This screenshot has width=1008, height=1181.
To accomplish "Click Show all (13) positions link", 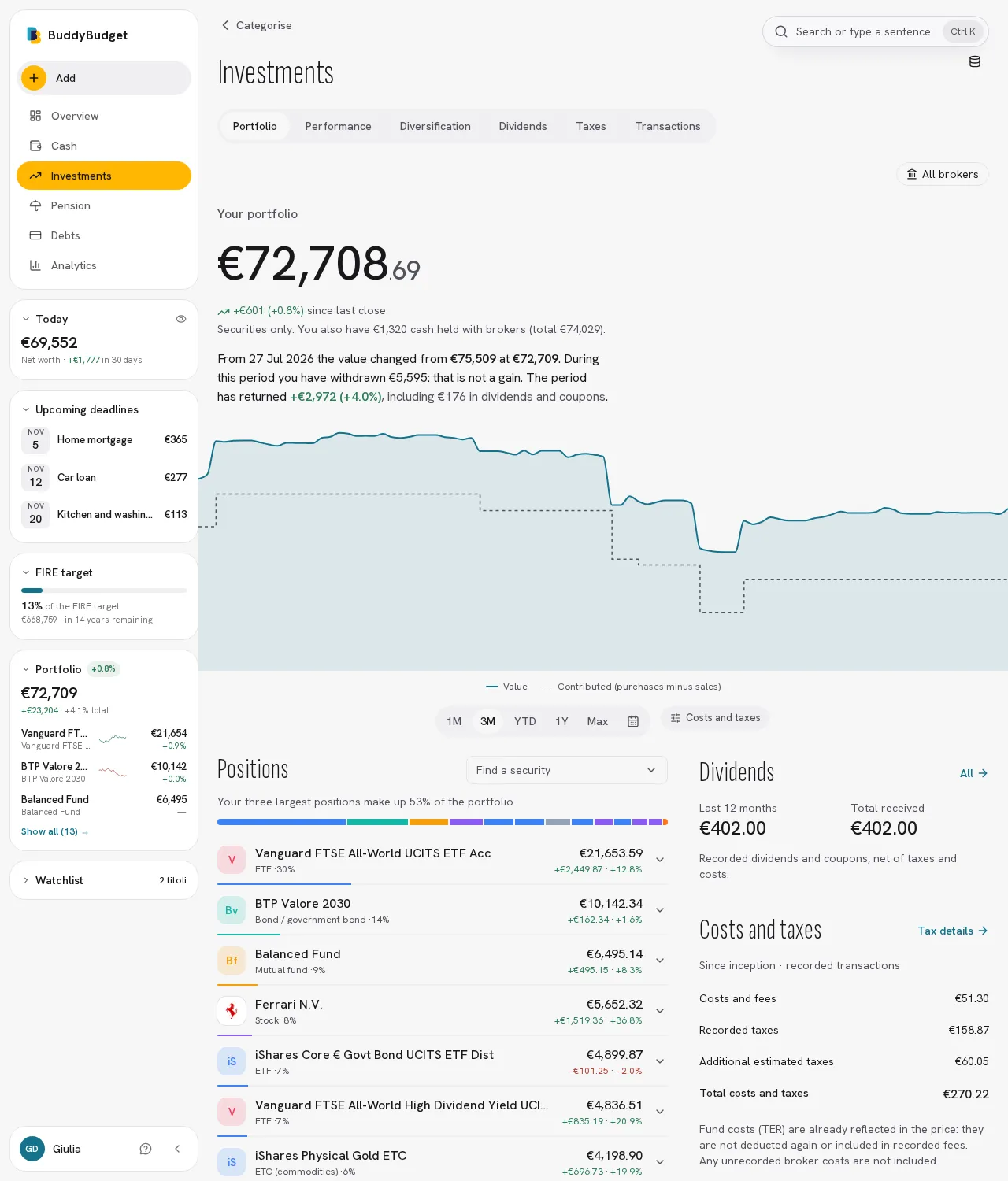I will (x=54, y=831).
